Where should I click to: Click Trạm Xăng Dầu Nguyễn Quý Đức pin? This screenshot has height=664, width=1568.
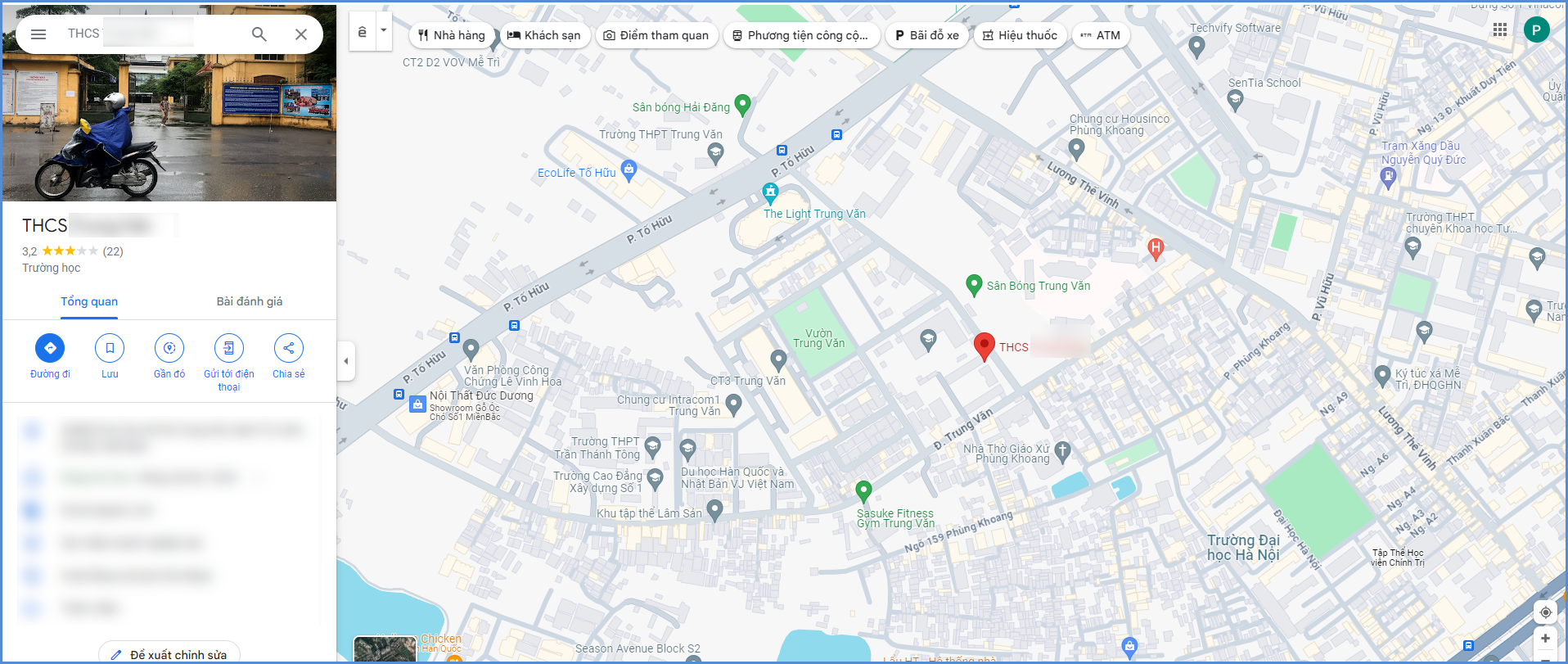tap(1387, 178)
